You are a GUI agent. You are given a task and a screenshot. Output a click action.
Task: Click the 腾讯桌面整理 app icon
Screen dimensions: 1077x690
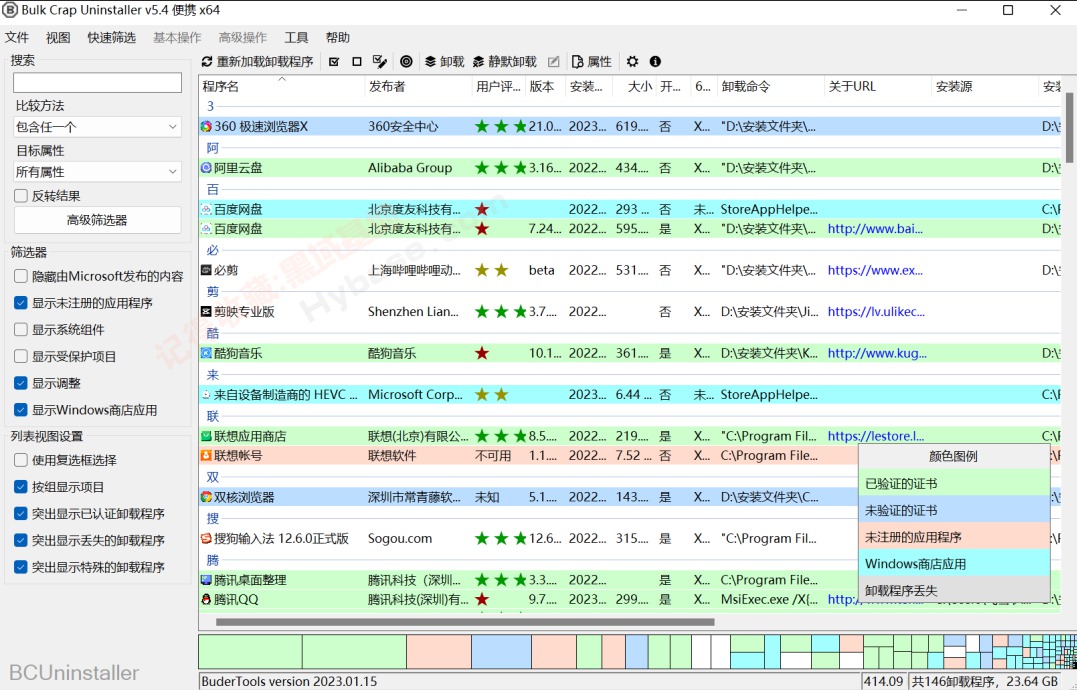(206, 580)
